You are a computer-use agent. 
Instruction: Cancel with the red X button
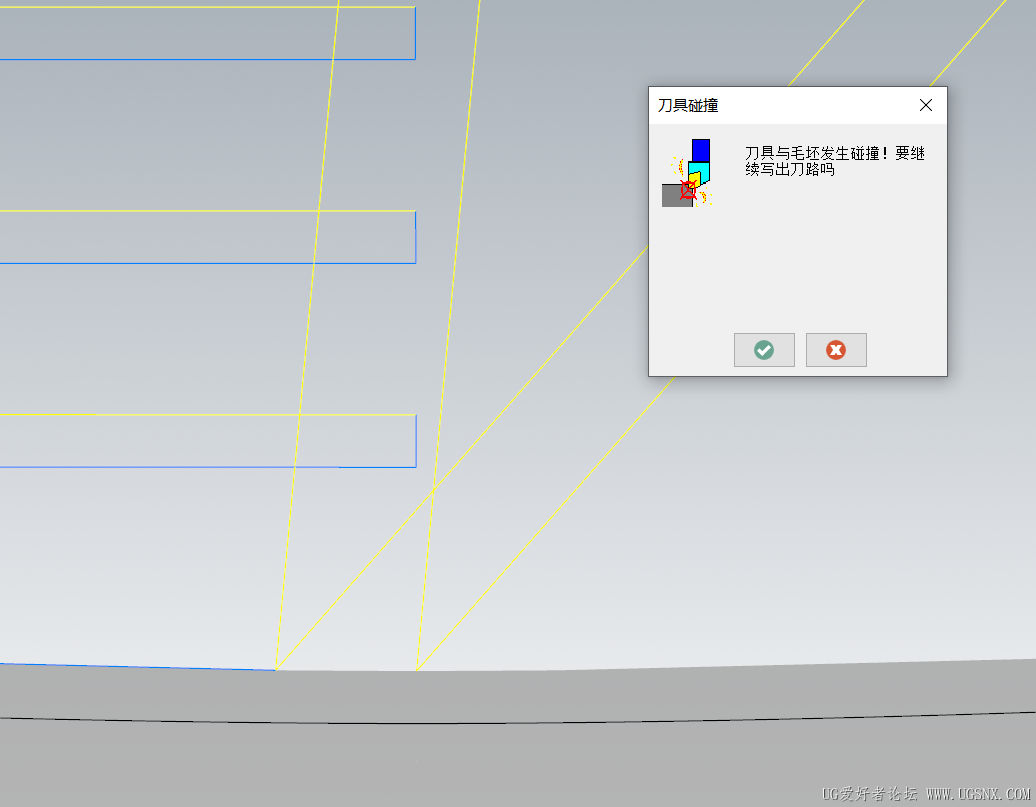click(836, 350)
